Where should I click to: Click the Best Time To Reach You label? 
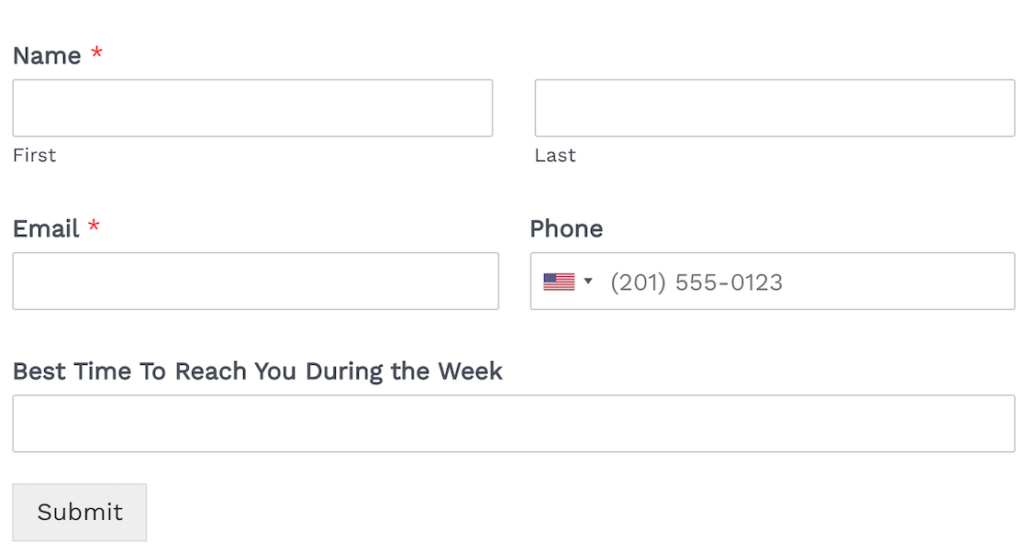tap(257, 372)
